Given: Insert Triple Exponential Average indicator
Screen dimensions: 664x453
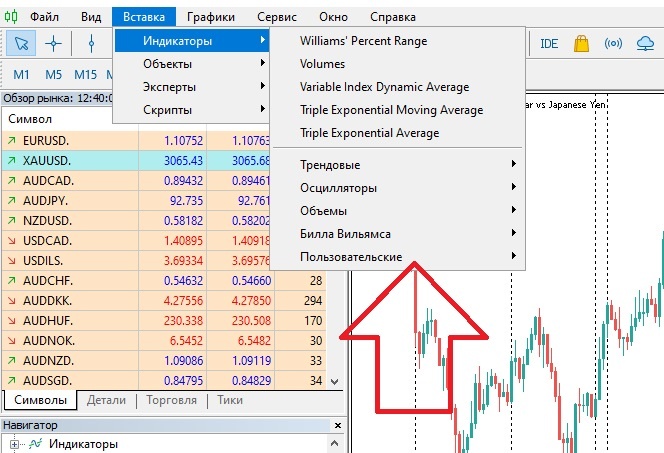Looking at the screenshot, I should [397, 133].
